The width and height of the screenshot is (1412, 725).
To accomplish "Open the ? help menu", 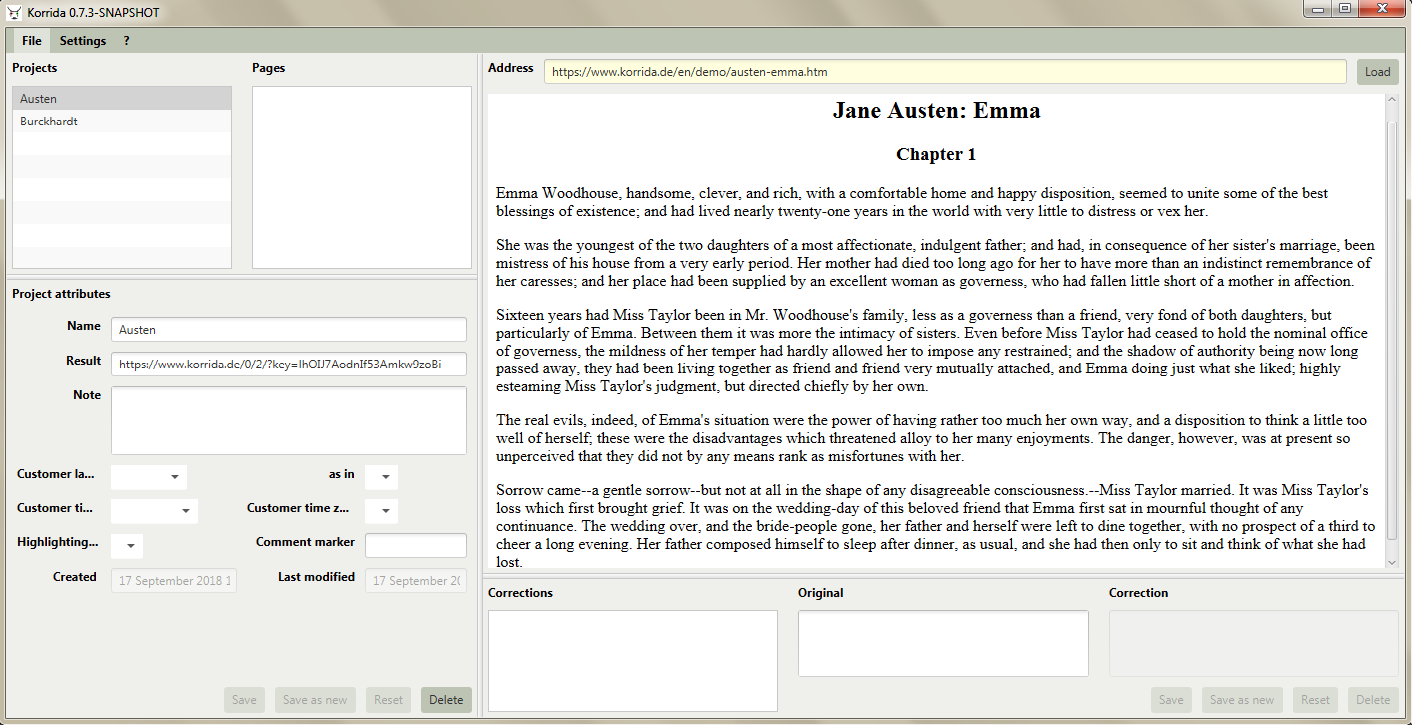I will (x=127, y=41).
